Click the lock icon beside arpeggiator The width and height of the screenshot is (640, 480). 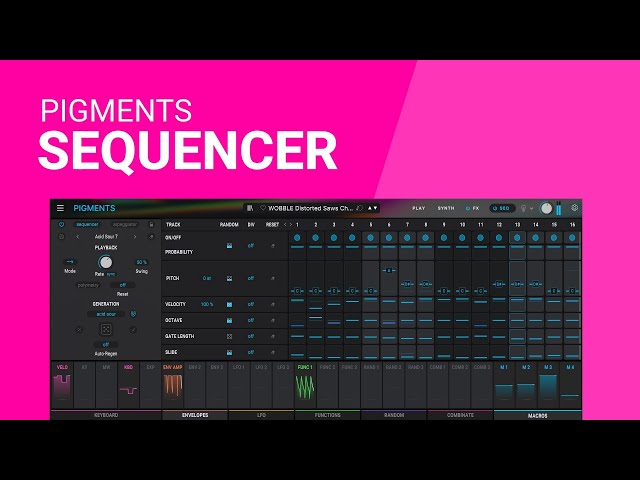coord(151,224)
